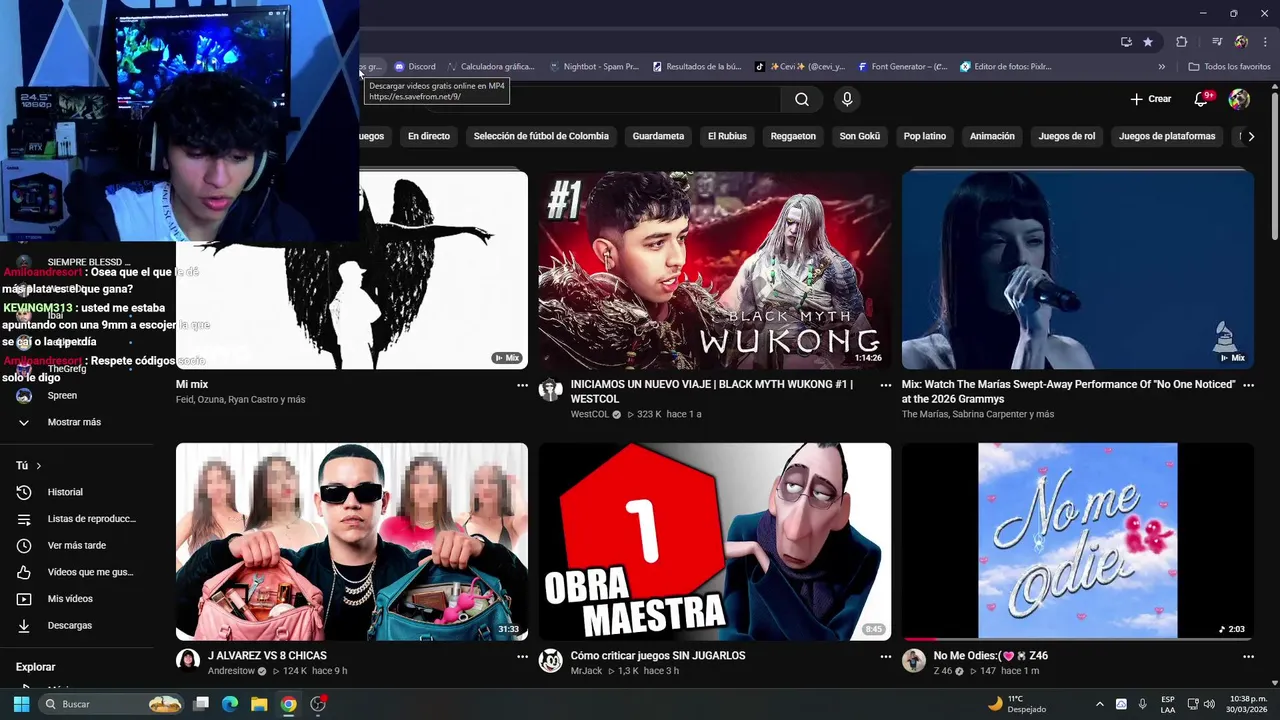Viewport: 1280px width, 720px height.
Task: Activate voice search microphone
Action: tap(847, 99)
